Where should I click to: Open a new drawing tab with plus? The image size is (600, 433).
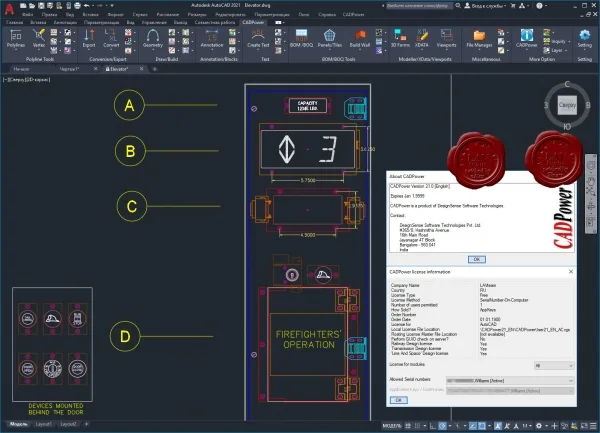[155, 69]
